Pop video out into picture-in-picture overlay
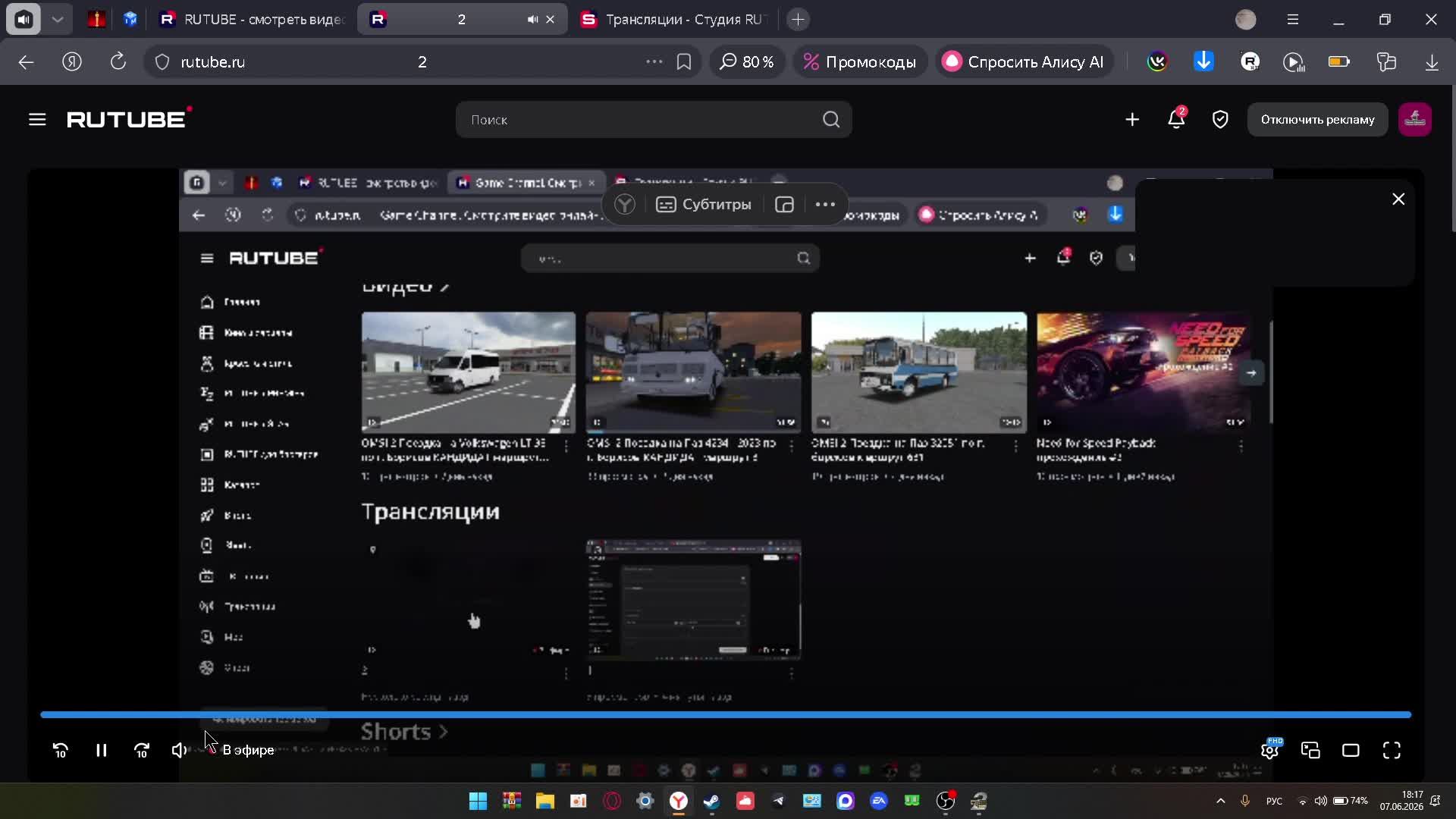1456x819 pixels. (784, 204)
